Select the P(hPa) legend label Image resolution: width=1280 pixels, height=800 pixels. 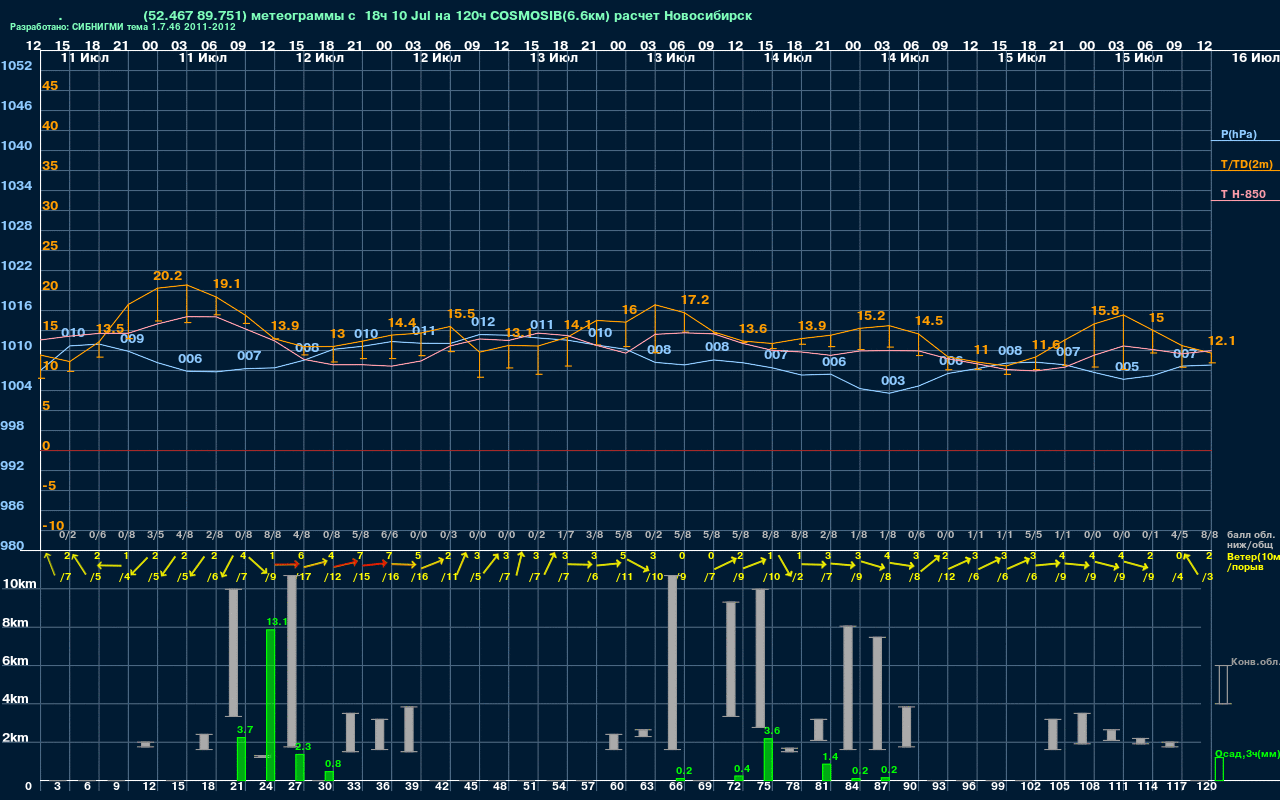point(1238,134)
